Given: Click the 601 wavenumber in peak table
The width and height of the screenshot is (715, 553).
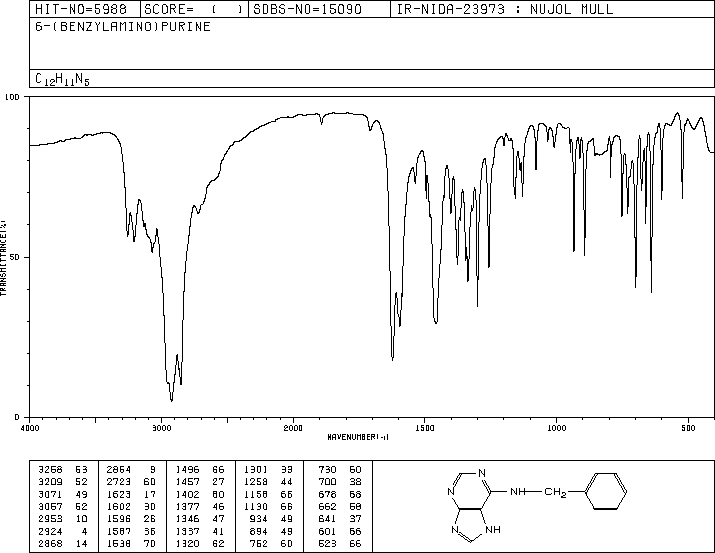Looking at the screenshot, I should point(327,532).
